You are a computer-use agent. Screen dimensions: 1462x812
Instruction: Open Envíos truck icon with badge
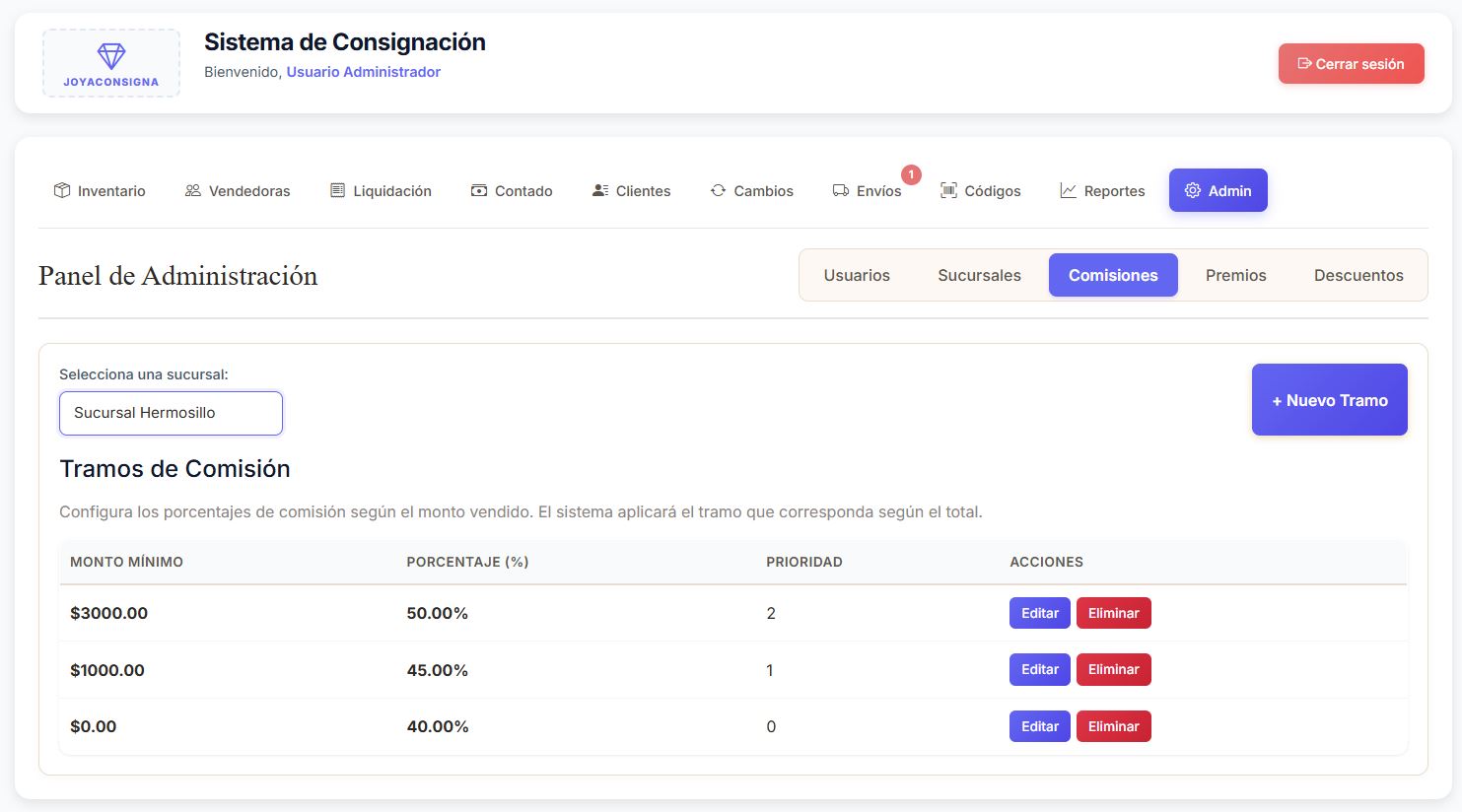(841, 190)
